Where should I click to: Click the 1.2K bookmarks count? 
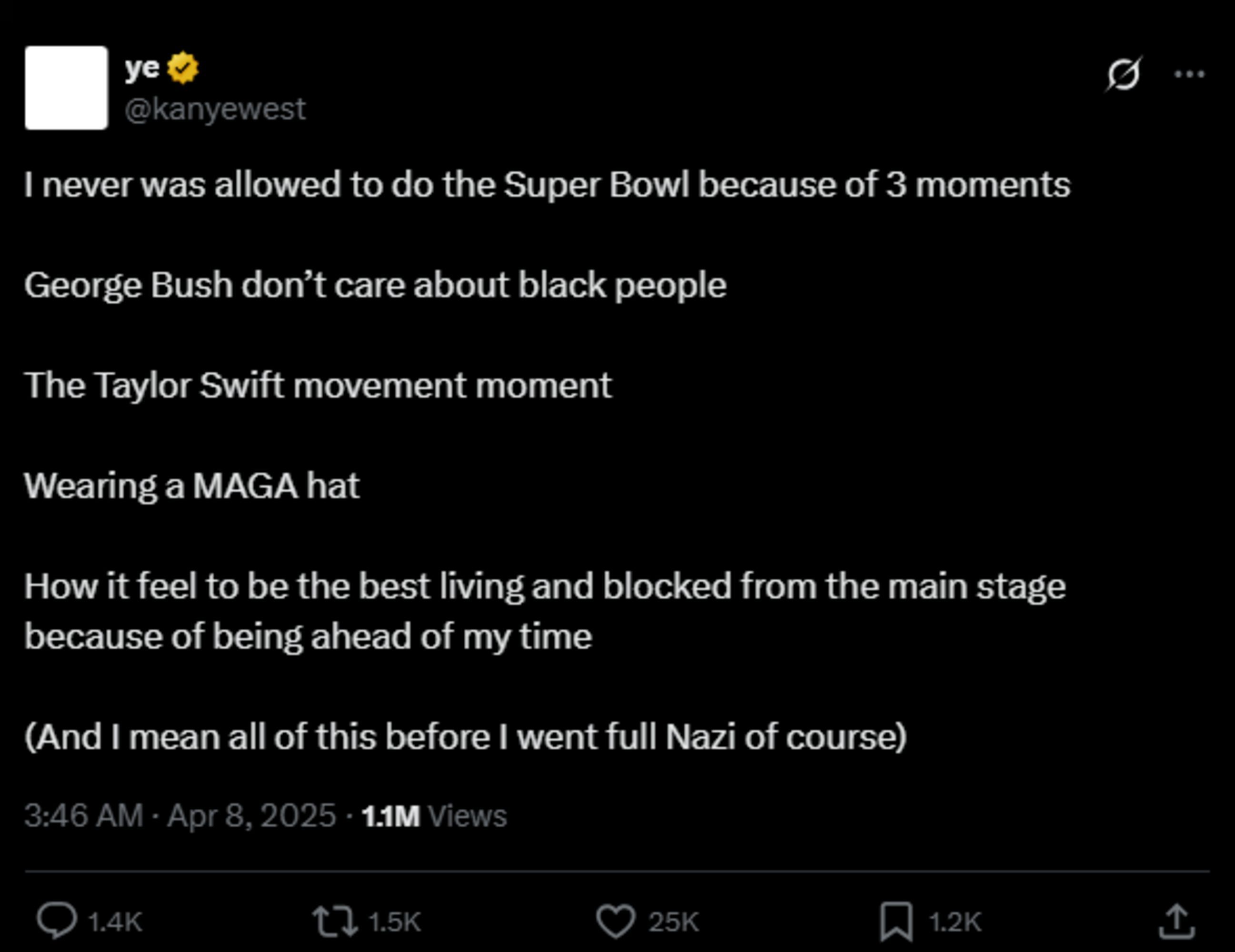click(x=955, y=922)
